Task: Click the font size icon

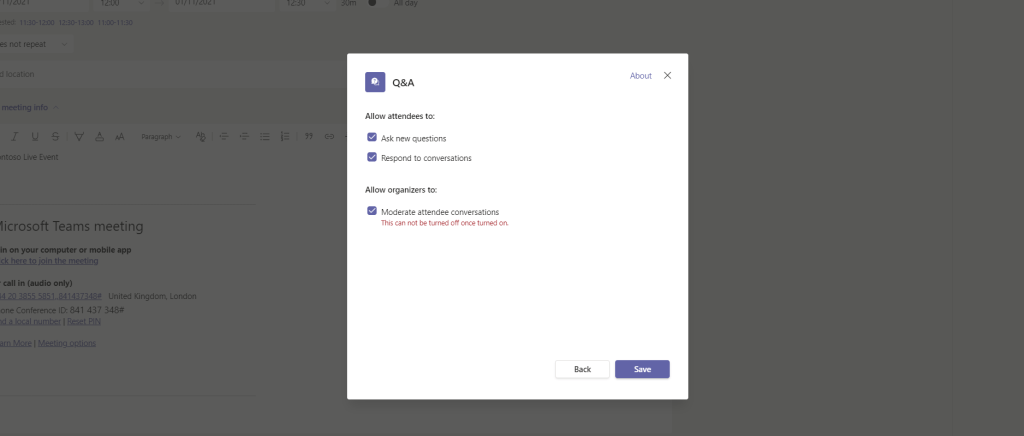Action: pos(119,136)
